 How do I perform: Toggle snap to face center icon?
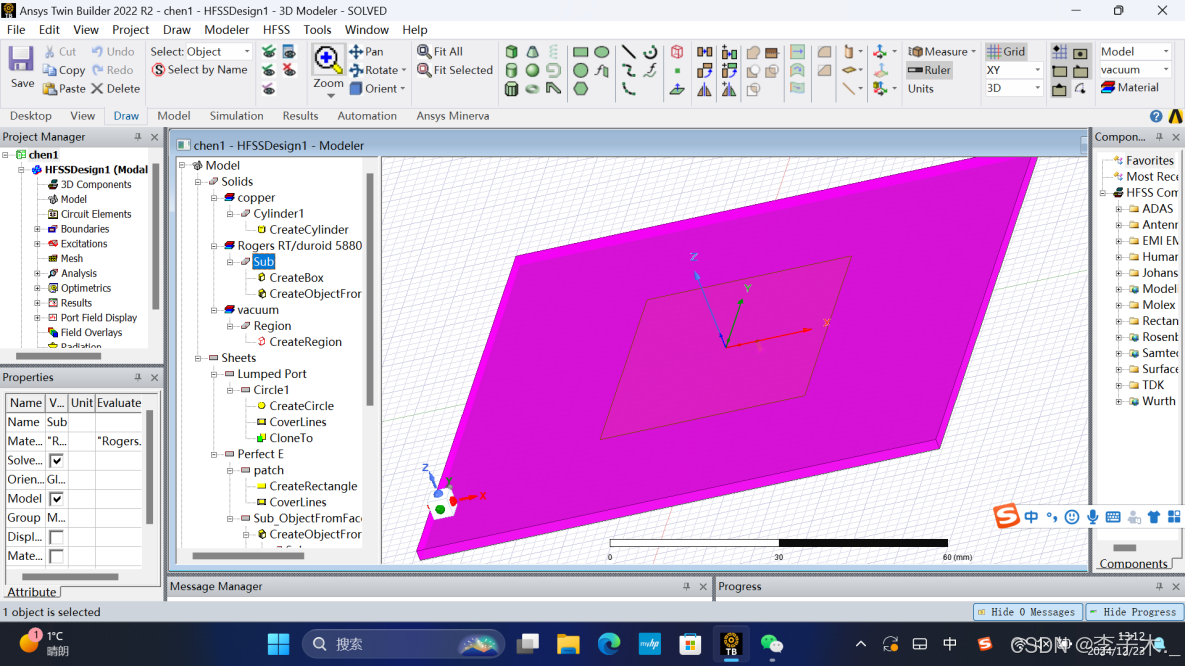(1081, 52)
